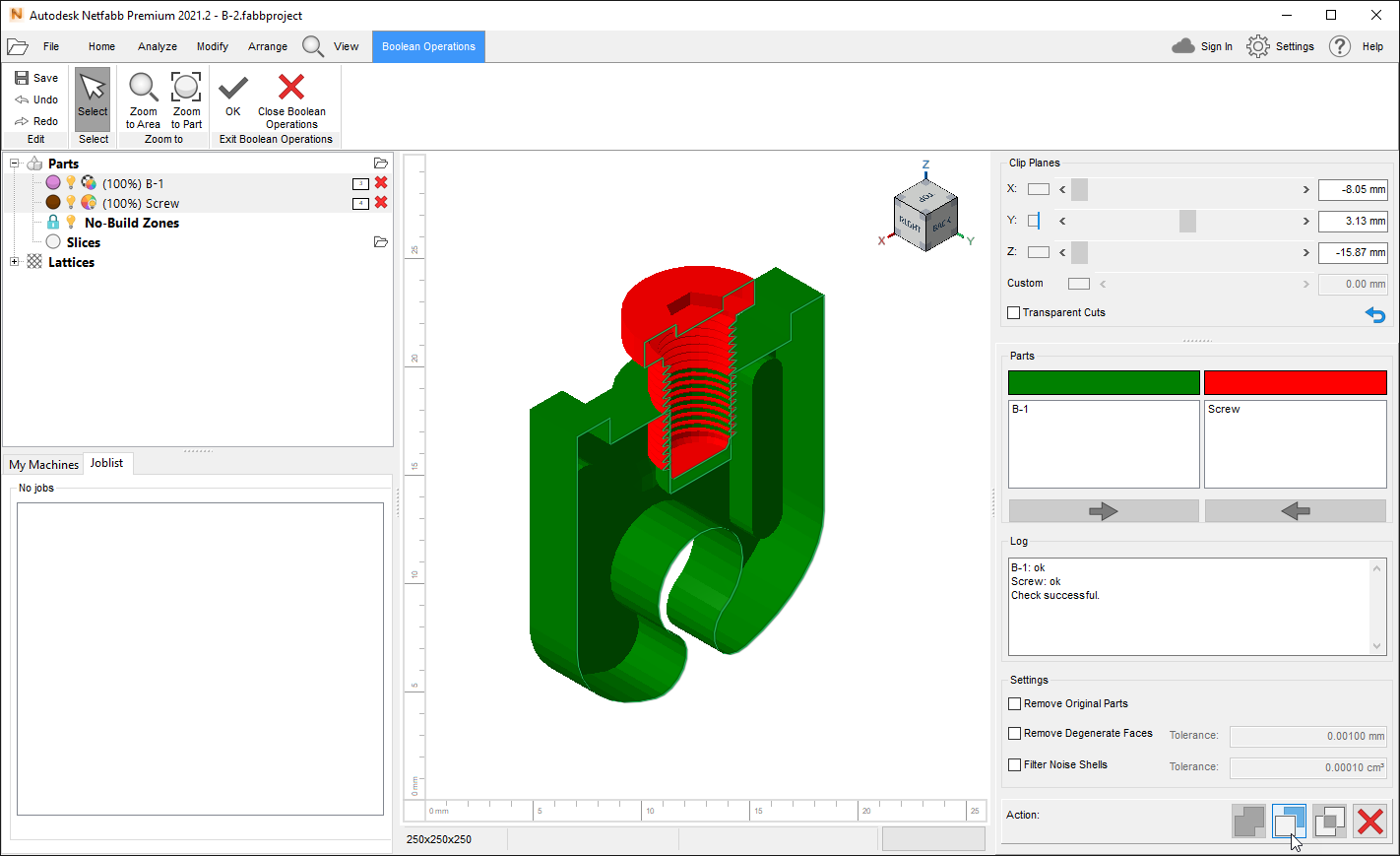Open the Home tab
This screenshot has height=856, width=1400.
(x=101, y=46)
